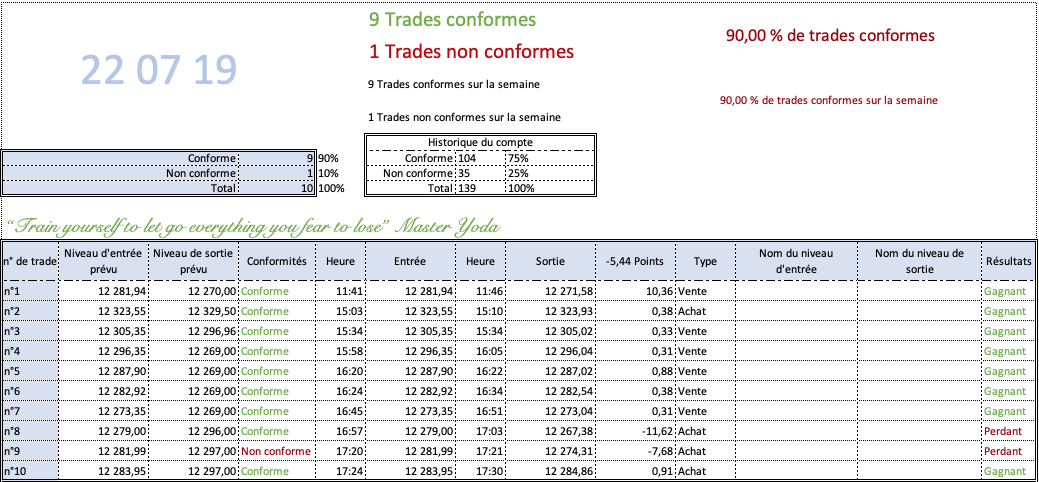Select the Type cell Achat for n°10
1039x482 pixels.
[x=705, y=471]
